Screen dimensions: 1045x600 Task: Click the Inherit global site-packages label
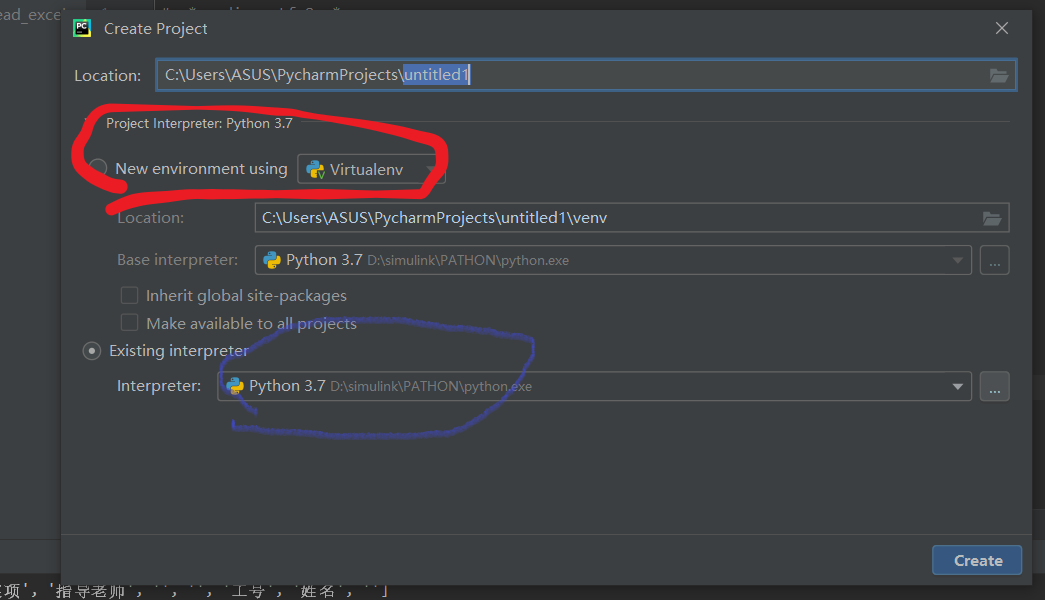(x=246, y=295)
